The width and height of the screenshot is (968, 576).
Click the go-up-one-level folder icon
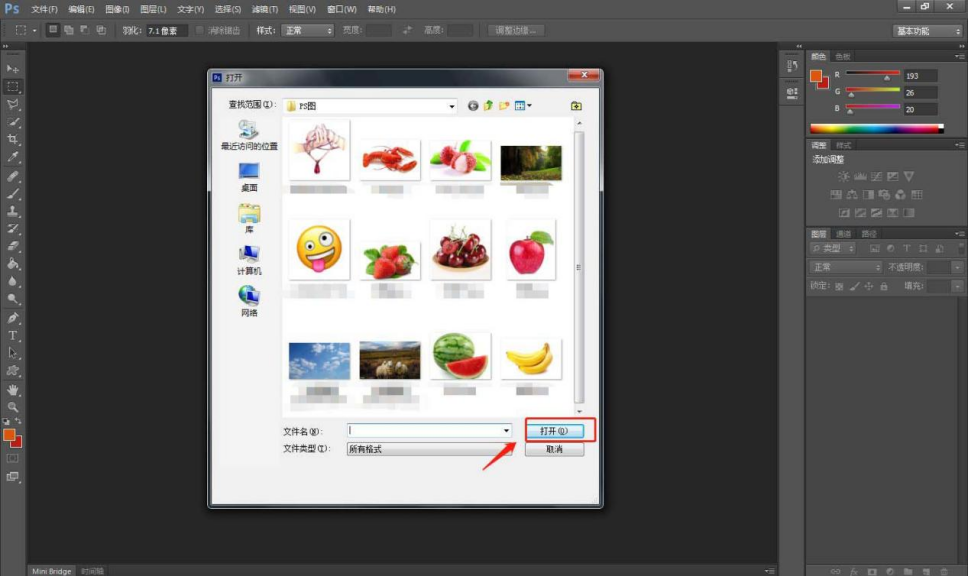point(489,106)
